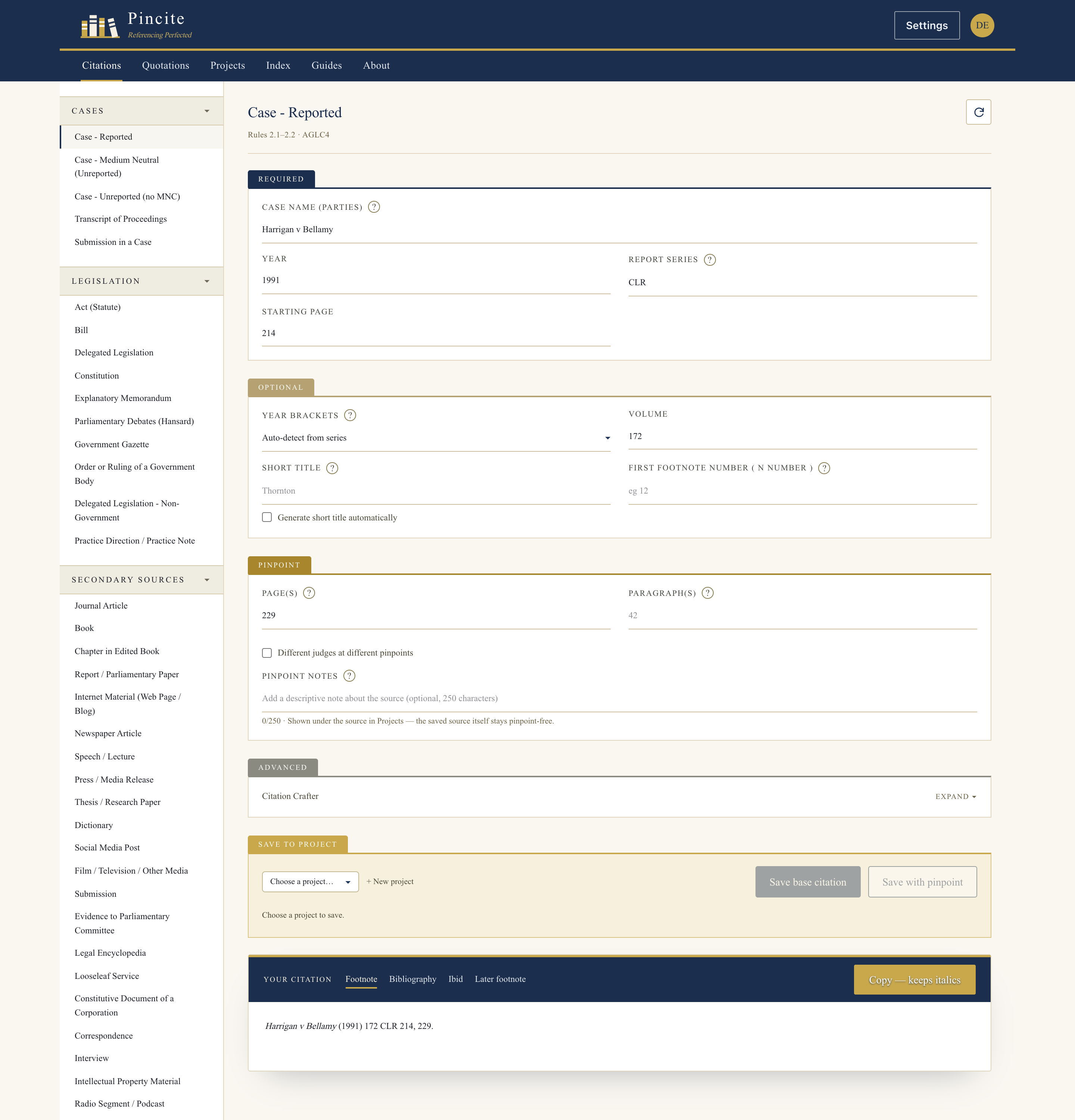Open the Guides nav tab
The height and width of the screenshot is (1120, 1075).
point(327,66)
